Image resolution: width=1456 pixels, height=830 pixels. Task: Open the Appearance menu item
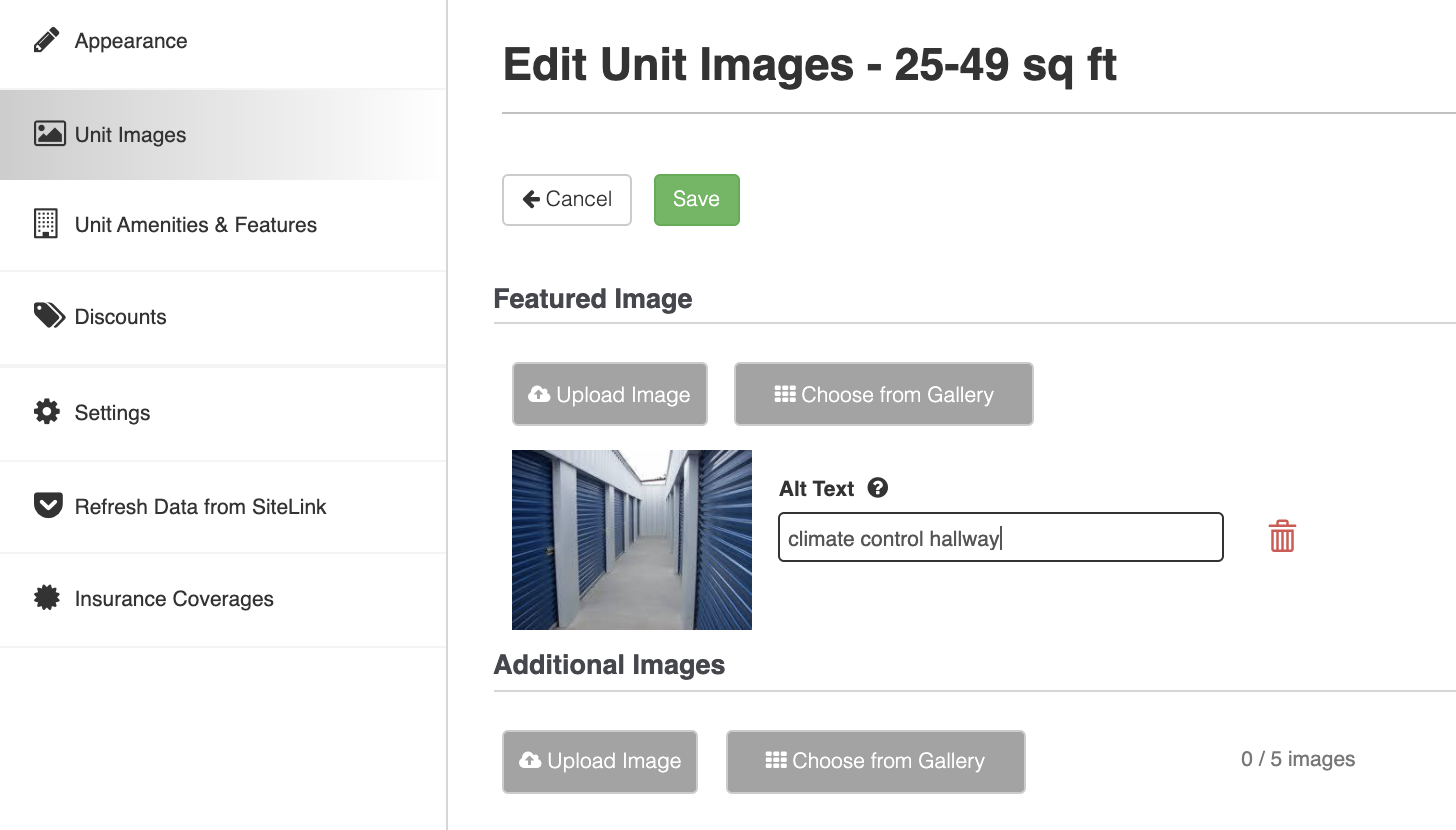pos(223,41)
